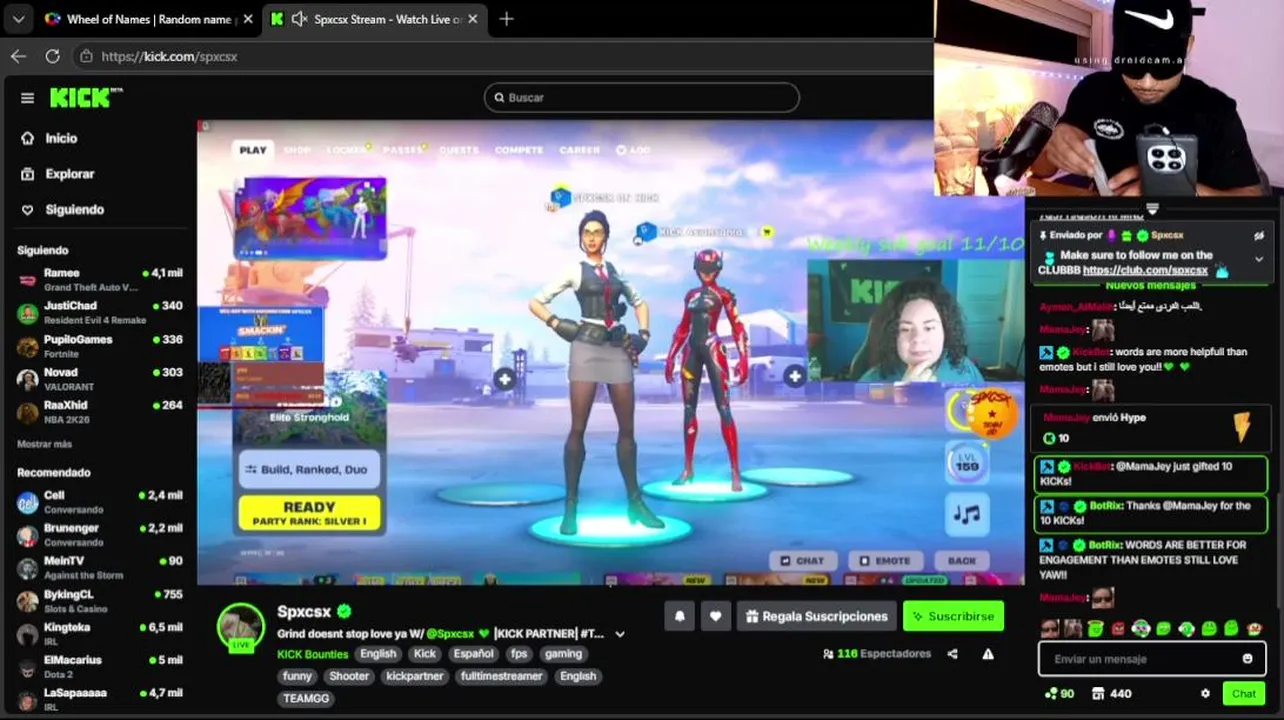1284x720 pixels.
Task: Send message with green Chat button
Action: [1244, 694]
